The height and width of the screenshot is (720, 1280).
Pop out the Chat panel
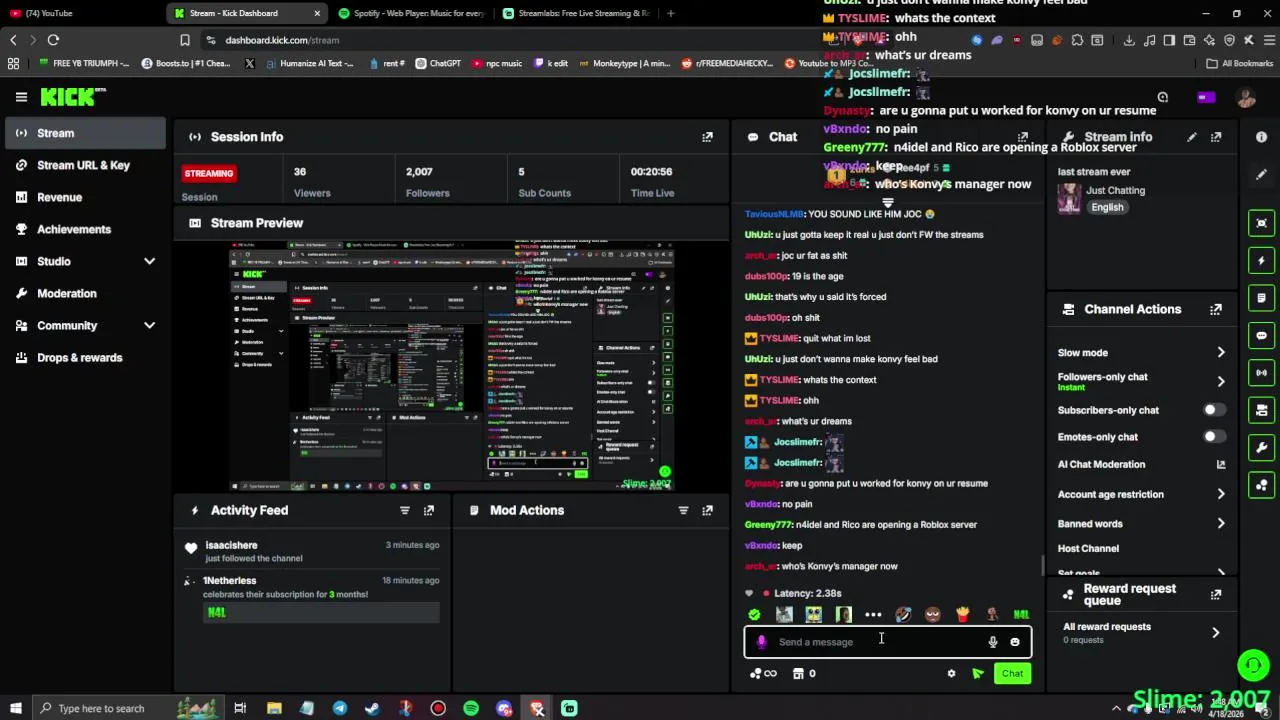[1023, 137]
